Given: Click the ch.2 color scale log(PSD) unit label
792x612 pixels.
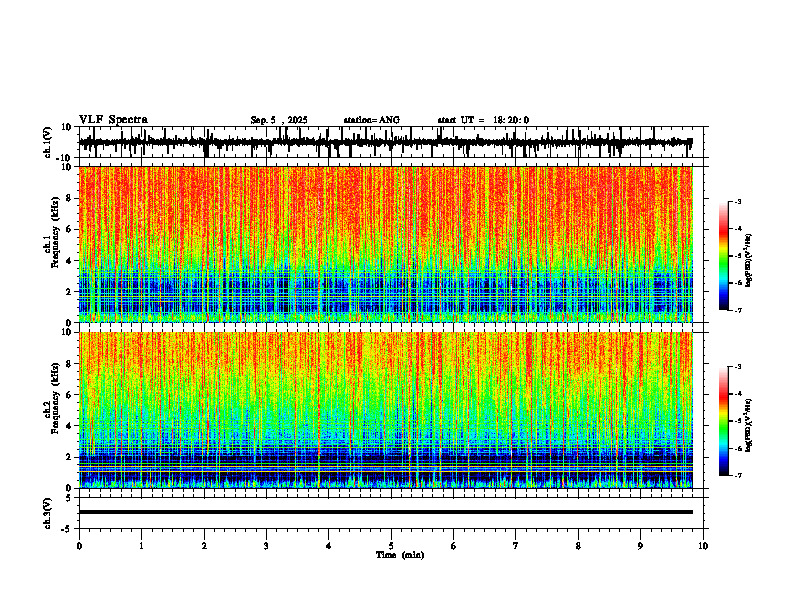Looking at the screenshot, I should point(749,424).
